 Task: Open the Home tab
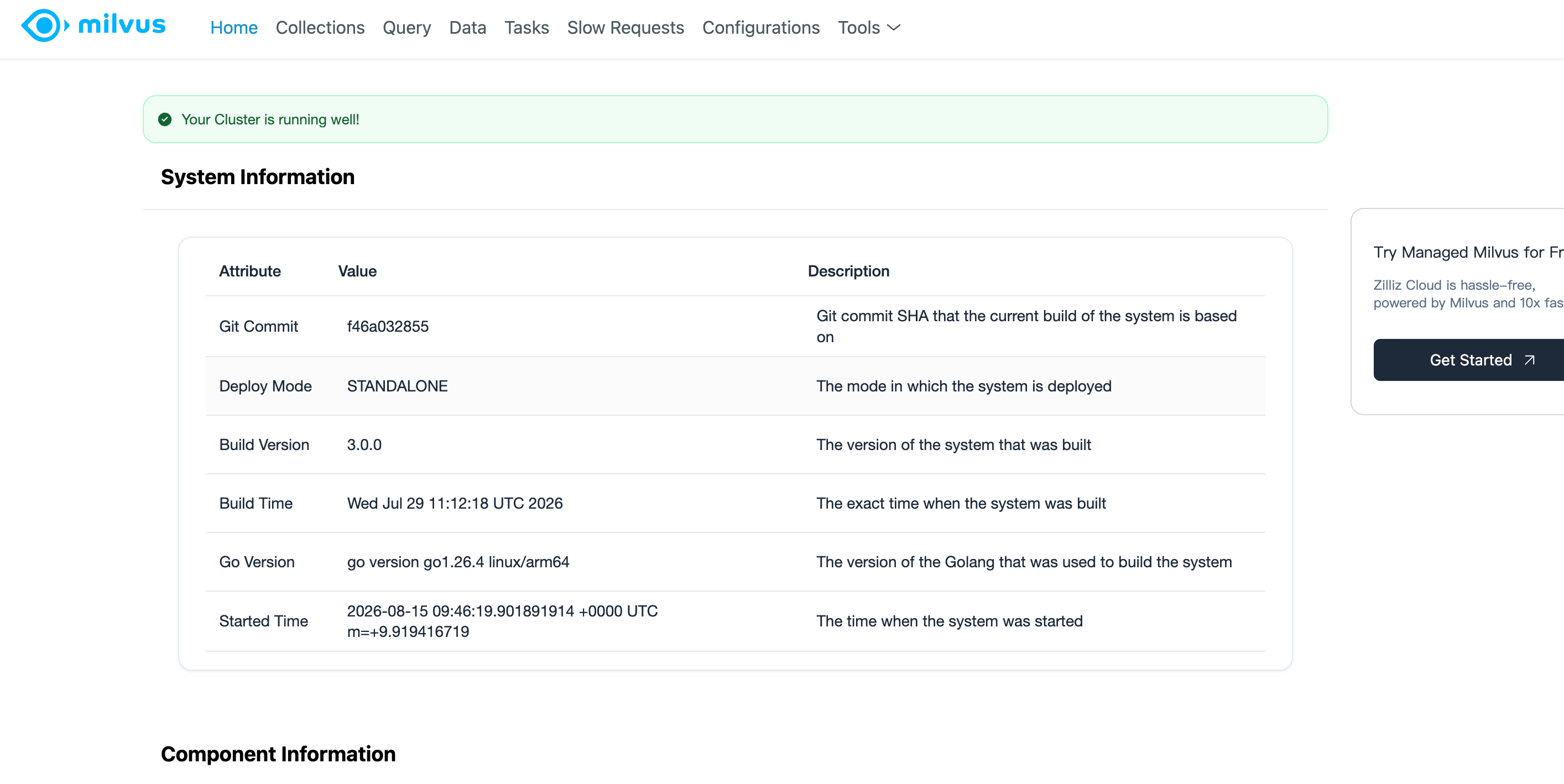click(234, 27)
